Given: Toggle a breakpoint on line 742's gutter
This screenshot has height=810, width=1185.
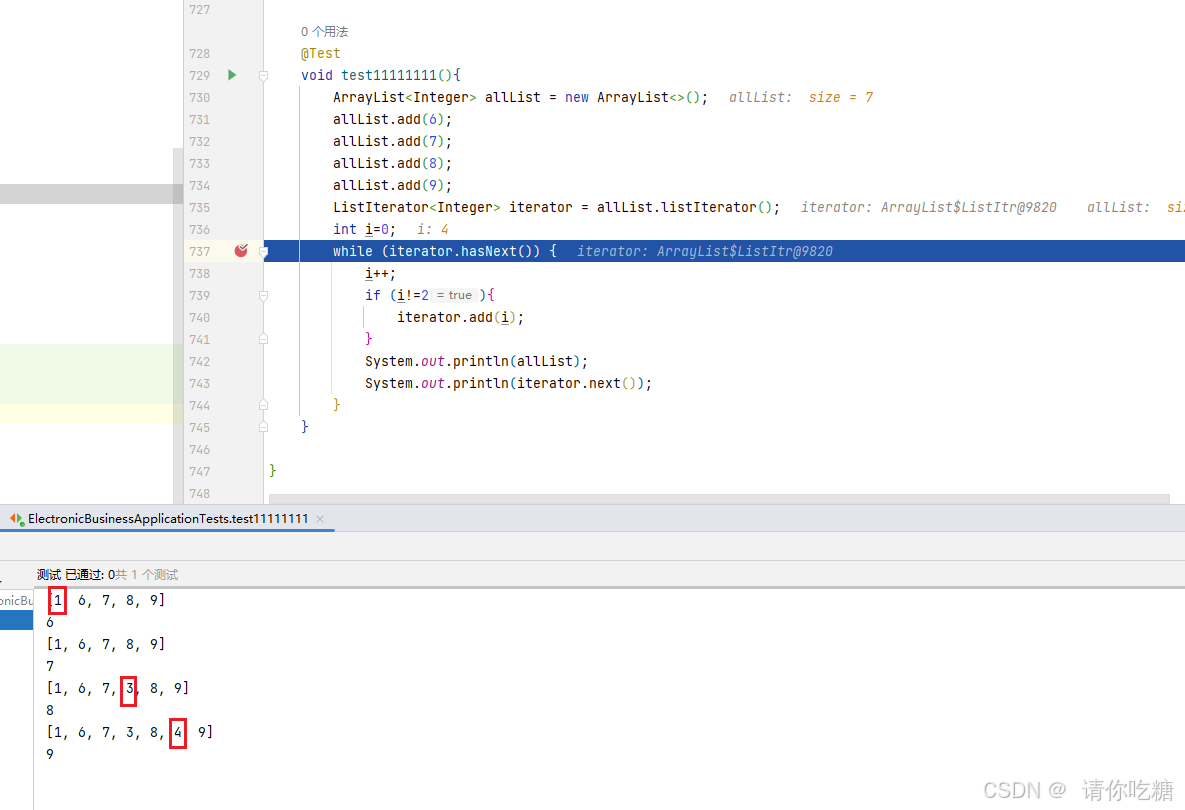Looking at the screenshot, I should pyautogui.click(x=240, y=361).
